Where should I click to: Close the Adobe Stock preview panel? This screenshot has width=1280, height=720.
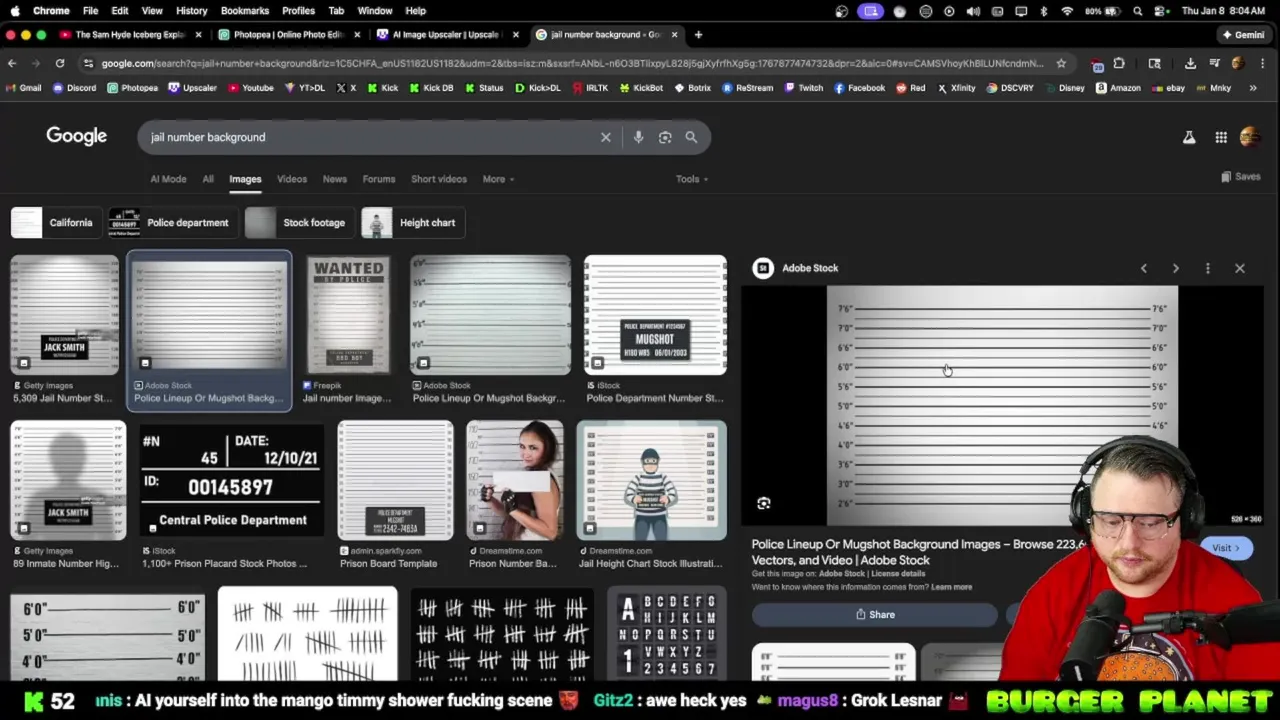(1240, 268)
